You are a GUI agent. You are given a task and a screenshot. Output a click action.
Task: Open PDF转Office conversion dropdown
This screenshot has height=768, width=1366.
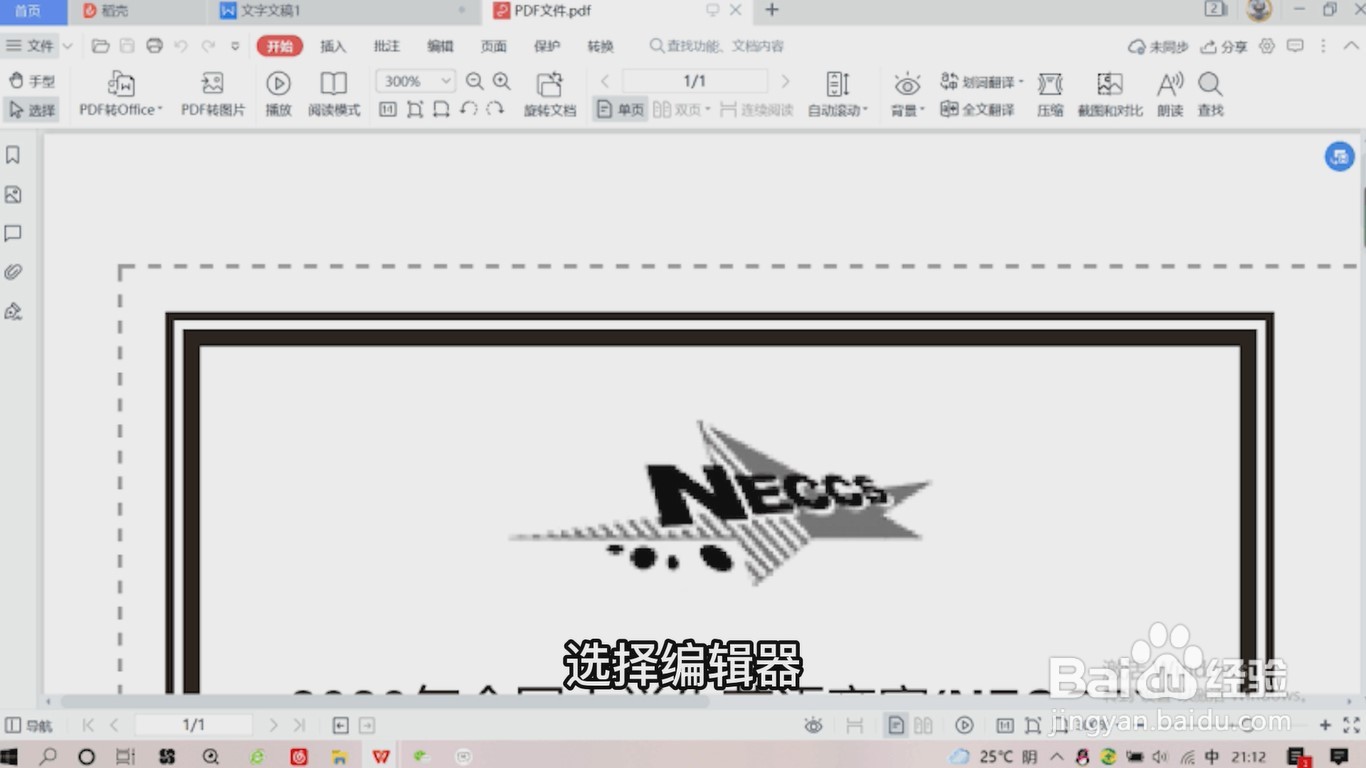(x=121, y=94)
